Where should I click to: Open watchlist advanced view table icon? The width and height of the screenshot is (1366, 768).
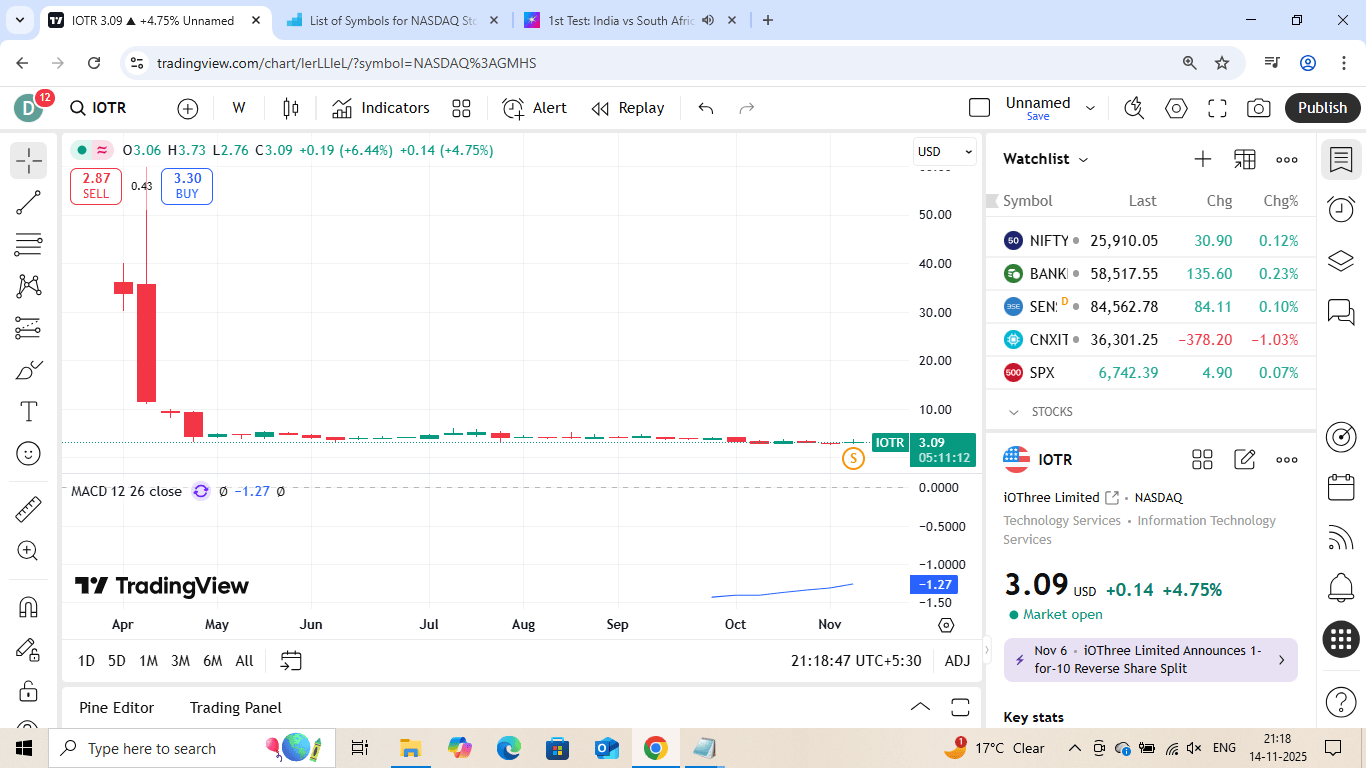pyautogui.click(x=1245, y=159)
